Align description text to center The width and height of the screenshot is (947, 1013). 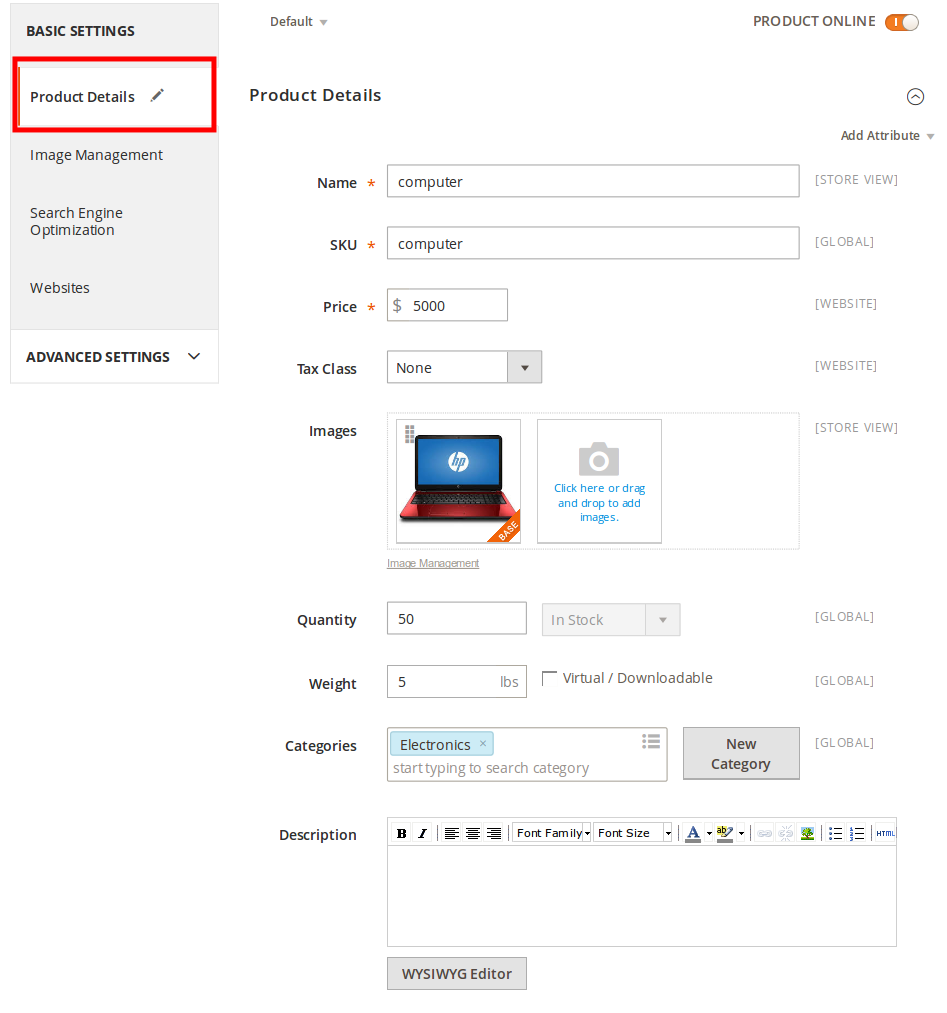click(473, 833)
